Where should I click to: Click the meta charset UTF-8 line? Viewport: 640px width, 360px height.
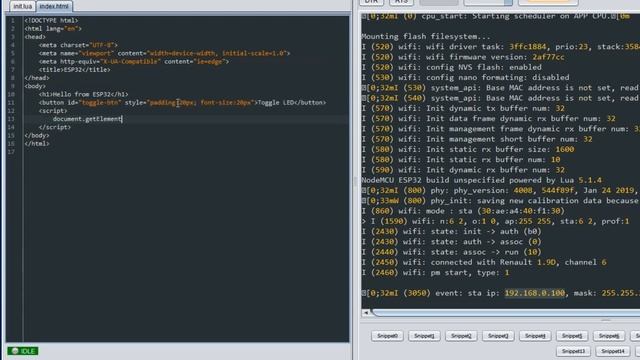[x=78, y=45]
